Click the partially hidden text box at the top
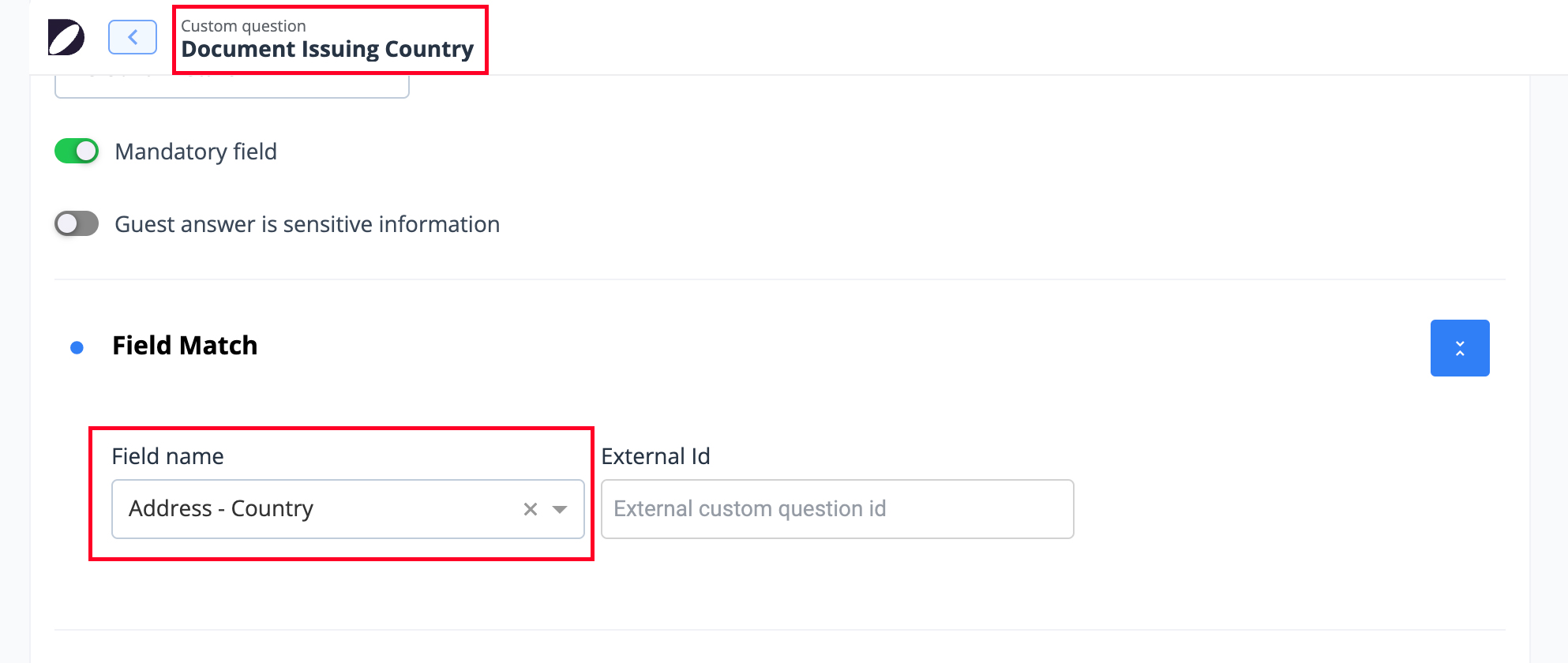 pyautogui.click(x=232, y=86)
